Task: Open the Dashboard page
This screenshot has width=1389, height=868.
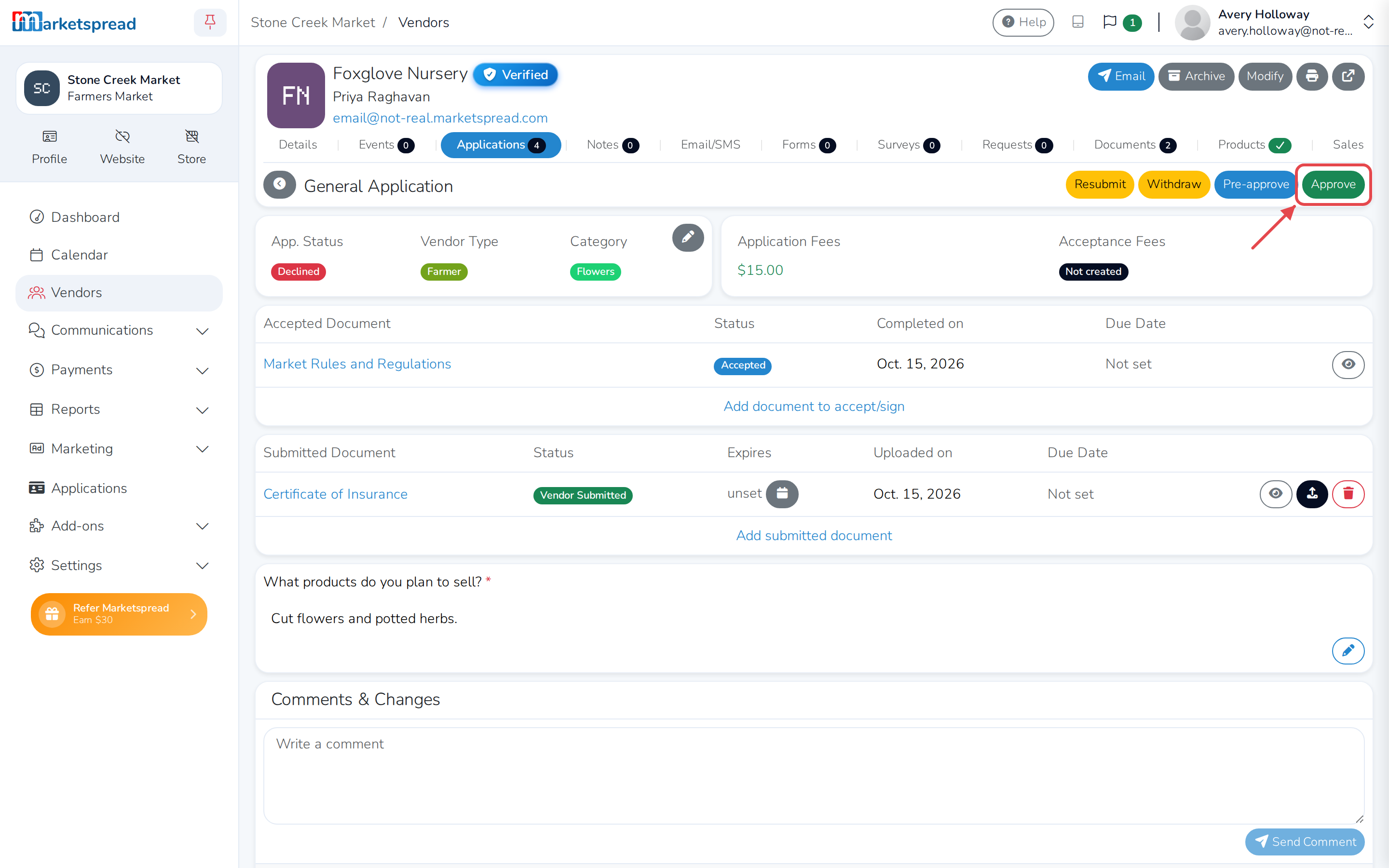Action: [x=119, y=217]
